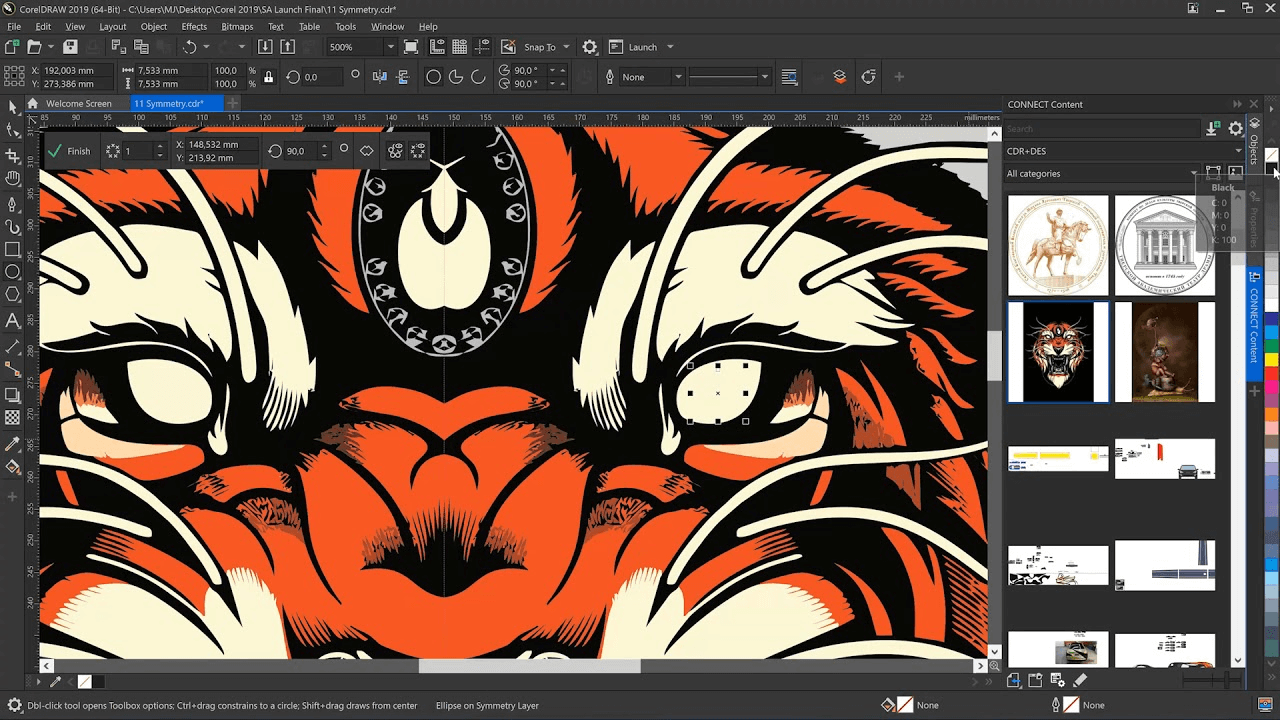Viewport: 1280px width, 720px height.
Task: Collapse the CONNECT Content docker with arrows
Action: point(1237,104)
